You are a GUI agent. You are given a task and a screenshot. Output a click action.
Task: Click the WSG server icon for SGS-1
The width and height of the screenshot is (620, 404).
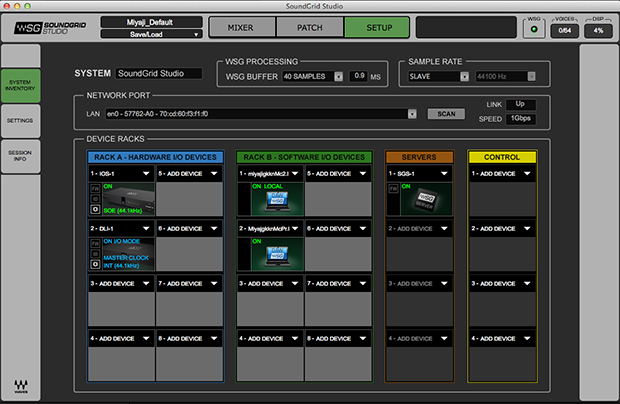coord(425,200)
